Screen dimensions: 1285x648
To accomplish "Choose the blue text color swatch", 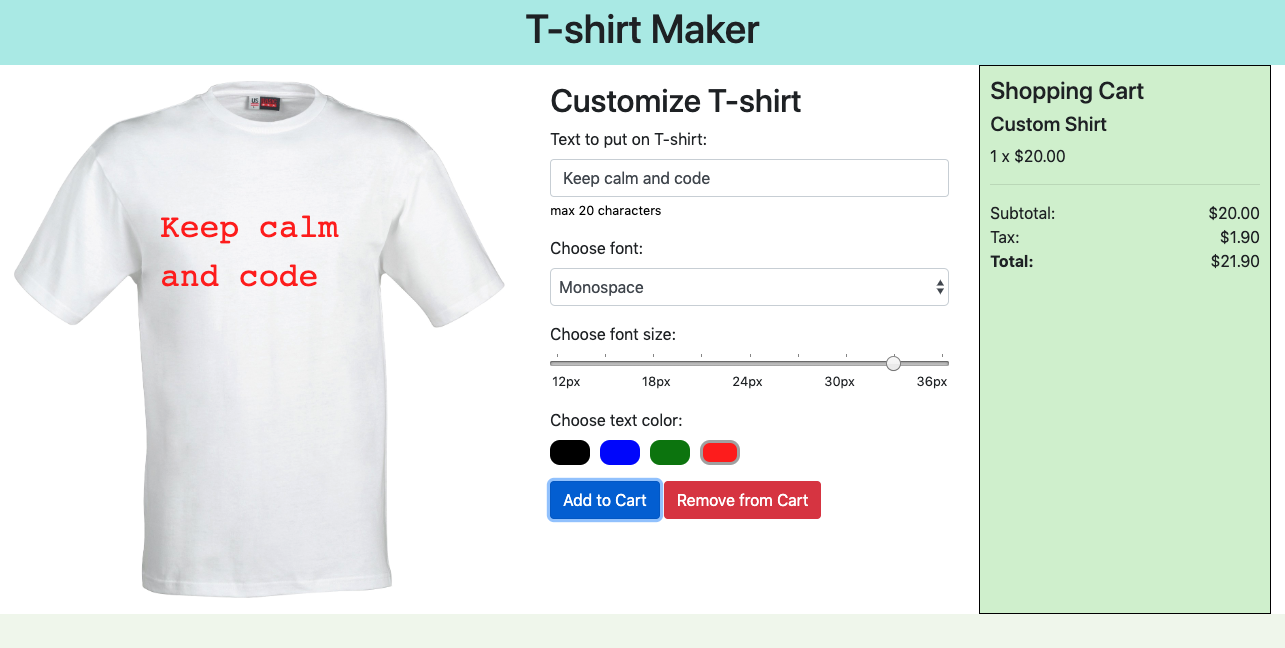I will pos(620,452).
